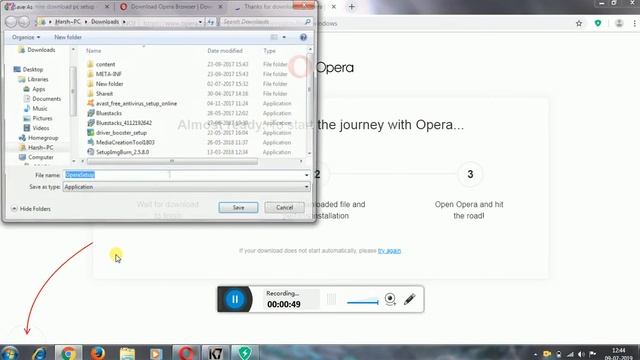
Task: Click the magnifier icon in Search Downloads
Action: (x=307, y=22)
